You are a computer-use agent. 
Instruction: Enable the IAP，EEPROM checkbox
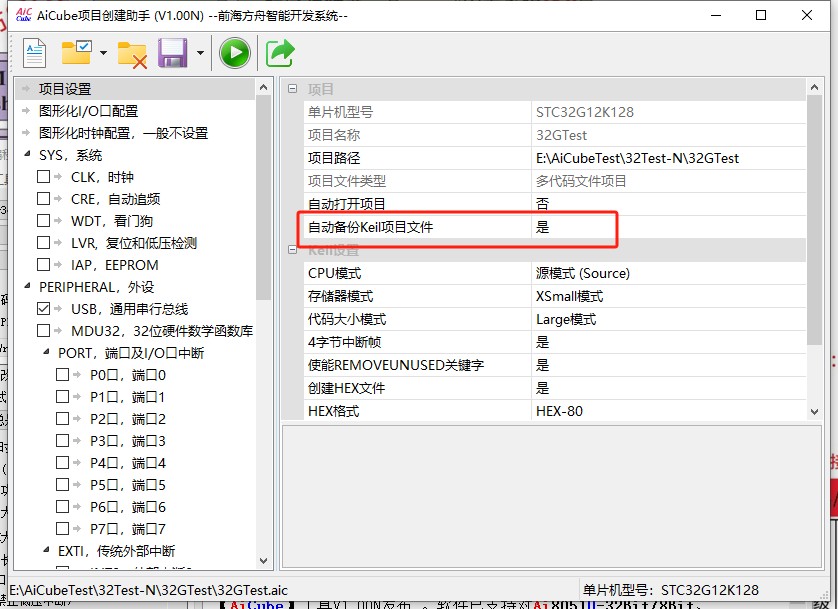[x=43, y=265]
